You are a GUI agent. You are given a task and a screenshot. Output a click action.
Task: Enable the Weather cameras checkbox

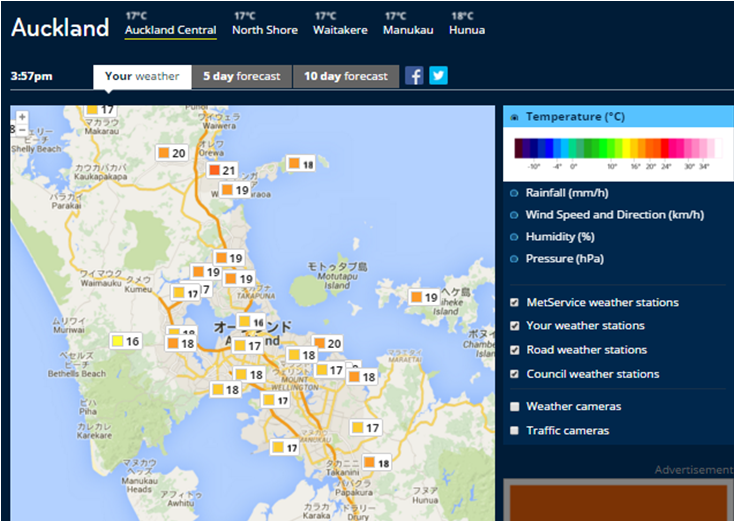click(514, 407)
